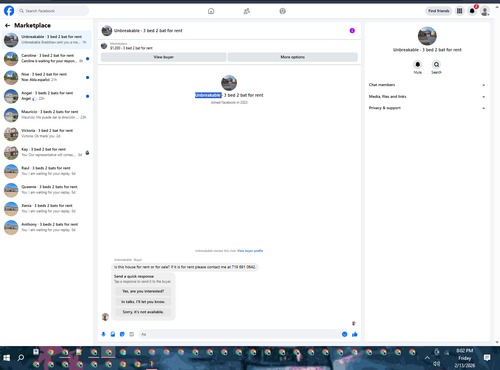Click the View buyer button
This screenshot has height=370, width=500.
[163, 57]
